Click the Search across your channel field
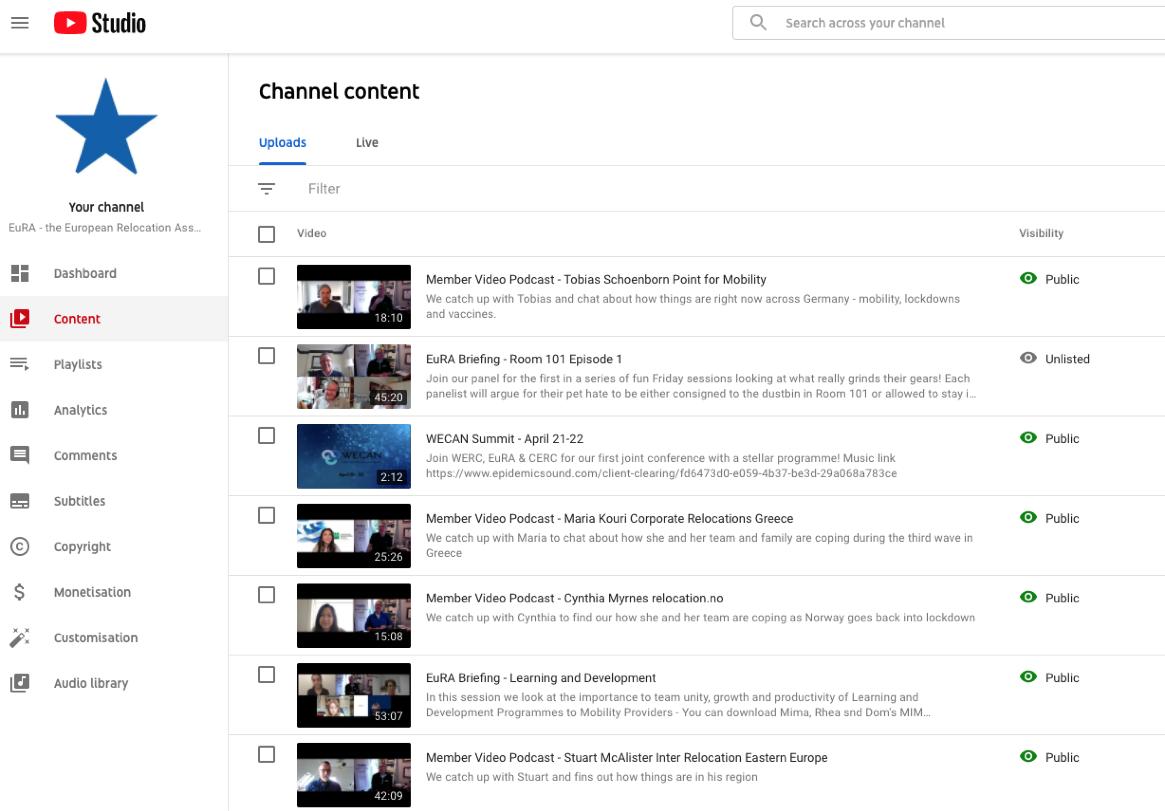 point(948,23)
